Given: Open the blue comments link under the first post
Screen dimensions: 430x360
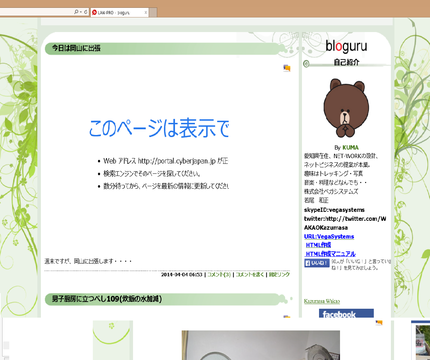Looking at the screenshot, I should click(x=219, y=274).
